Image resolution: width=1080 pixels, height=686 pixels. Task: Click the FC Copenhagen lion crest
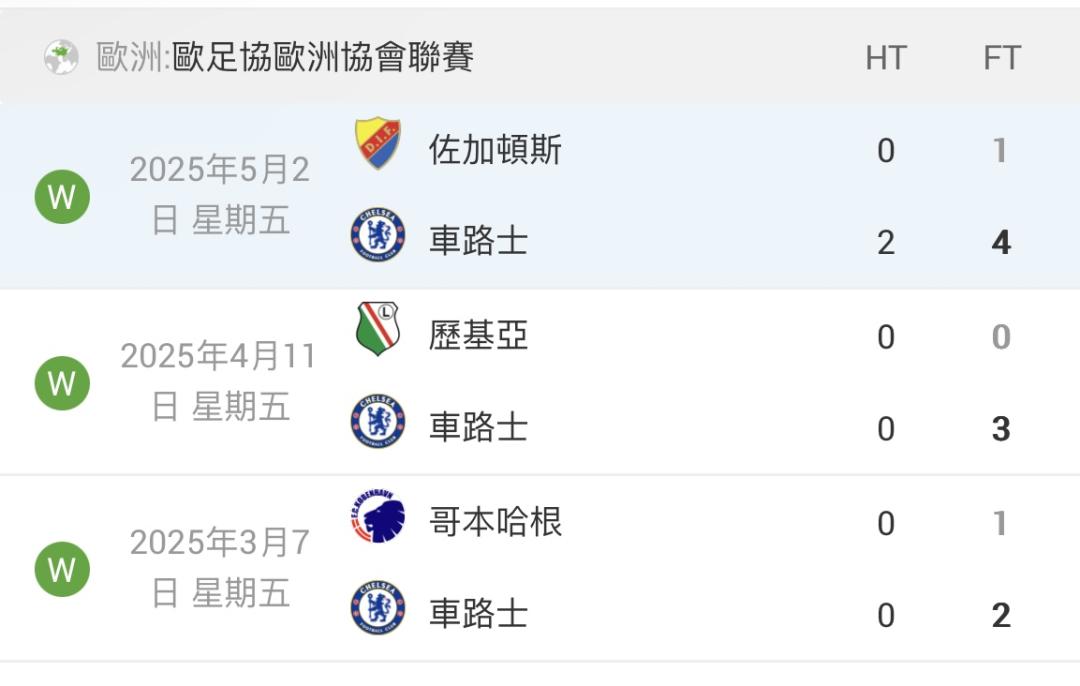coord(377,516)
